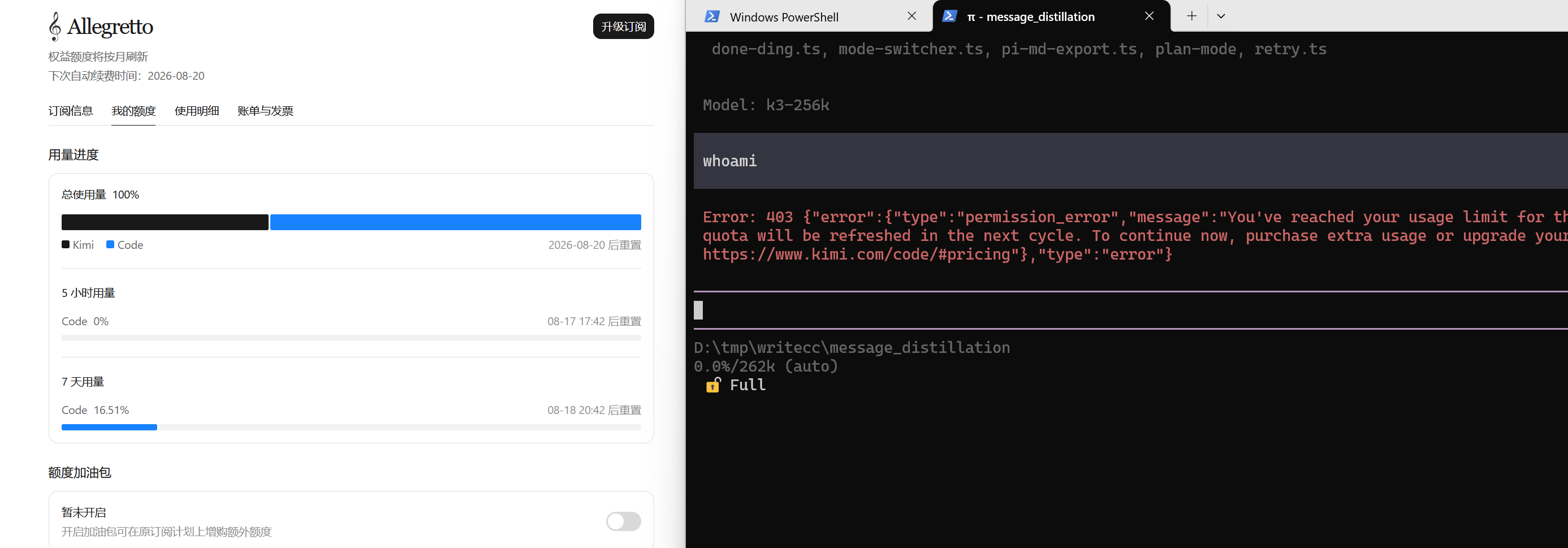1568x548 pixels.
Task: Click the Code legend blue color swatch
Action: click(110, 245)
